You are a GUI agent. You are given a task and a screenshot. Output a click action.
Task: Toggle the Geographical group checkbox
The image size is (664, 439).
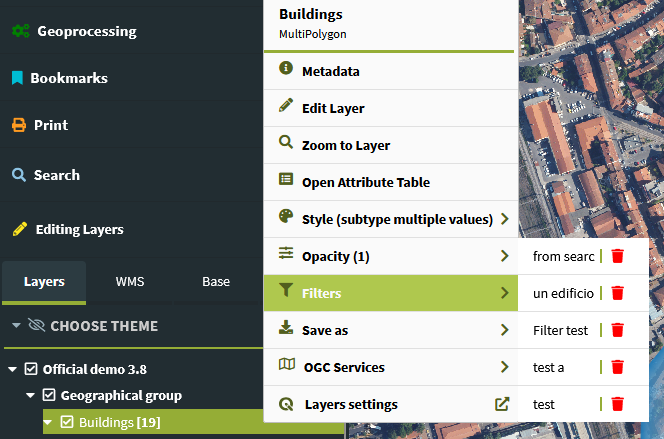(x=49, y=395)
